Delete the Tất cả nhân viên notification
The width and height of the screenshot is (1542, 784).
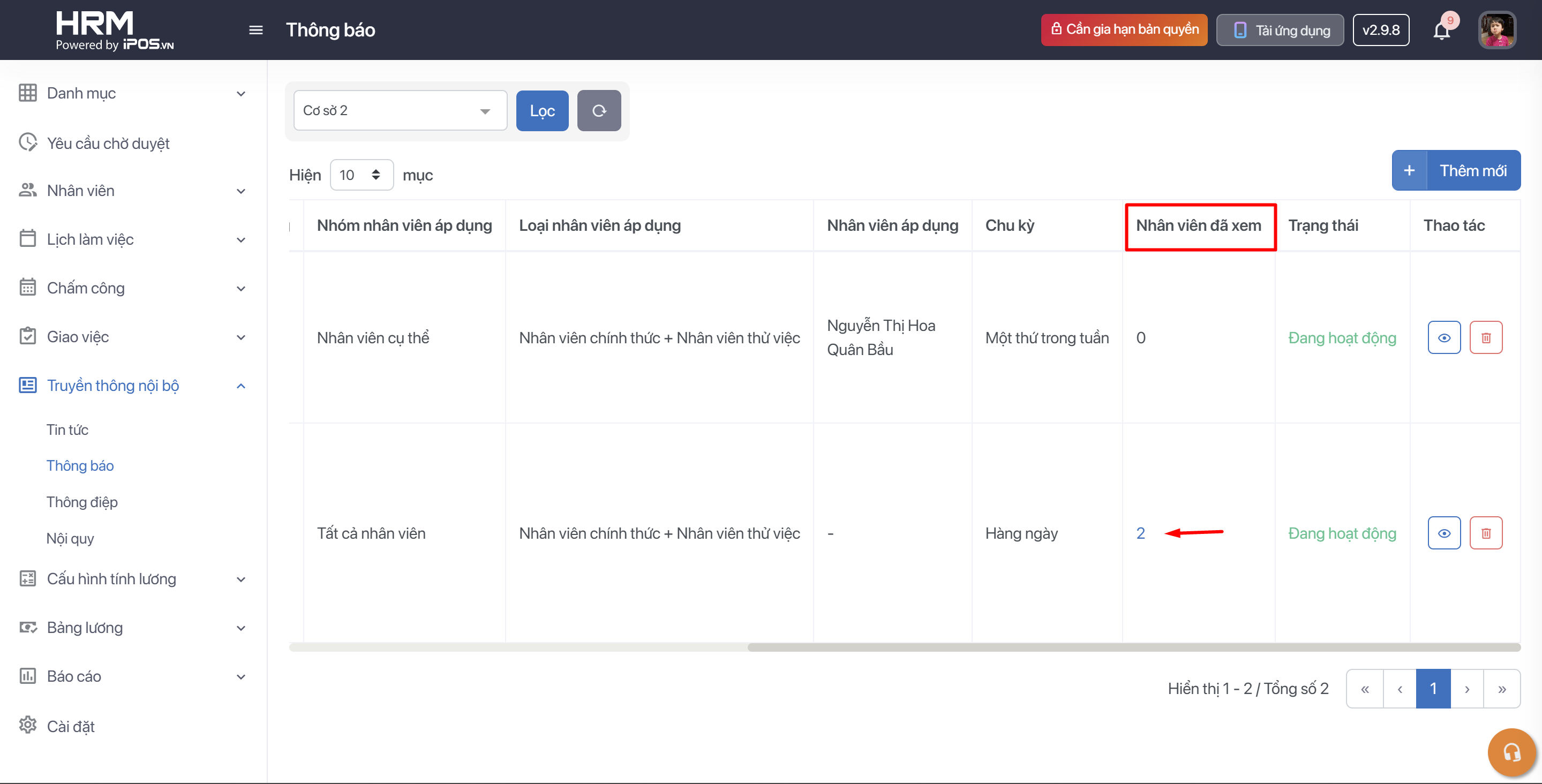tap(1486, 533)
